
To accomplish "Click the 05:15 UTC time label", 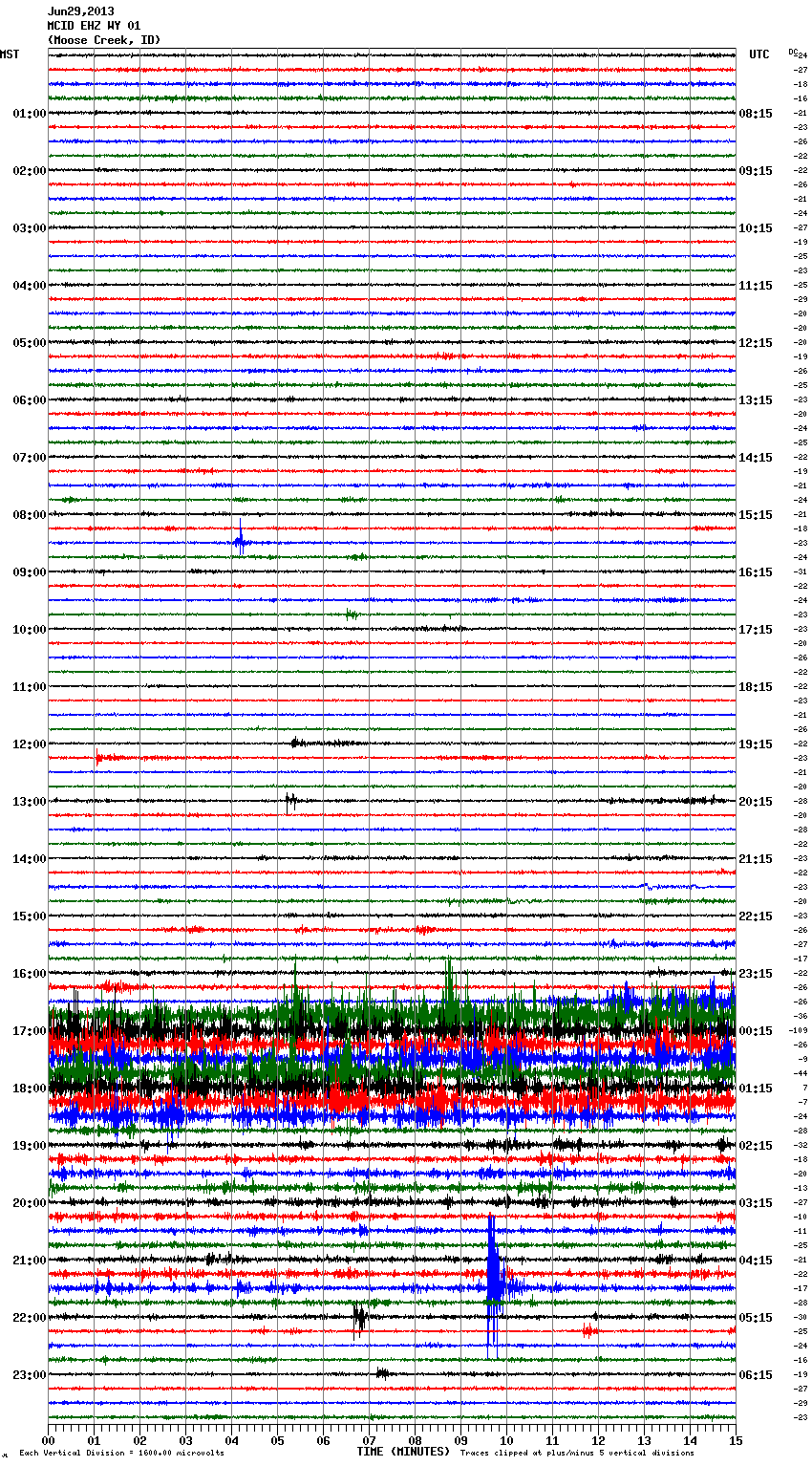I will click(x=756, y=1318).
